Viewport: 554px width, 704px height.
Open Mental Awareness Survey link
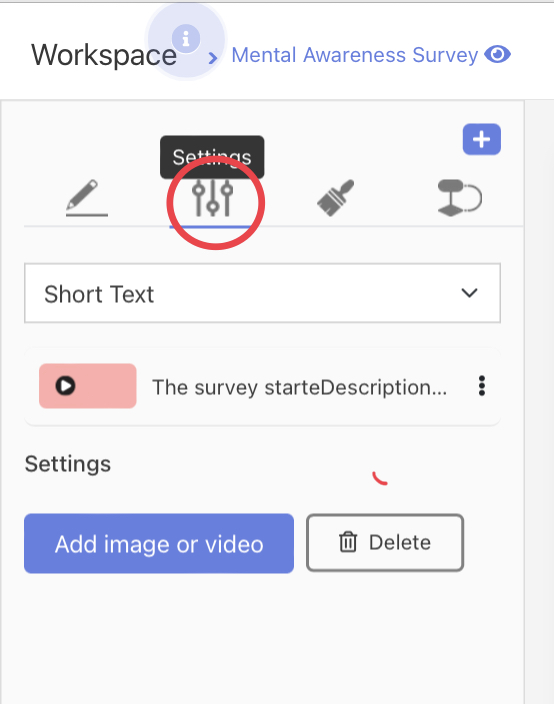(355, 55)
